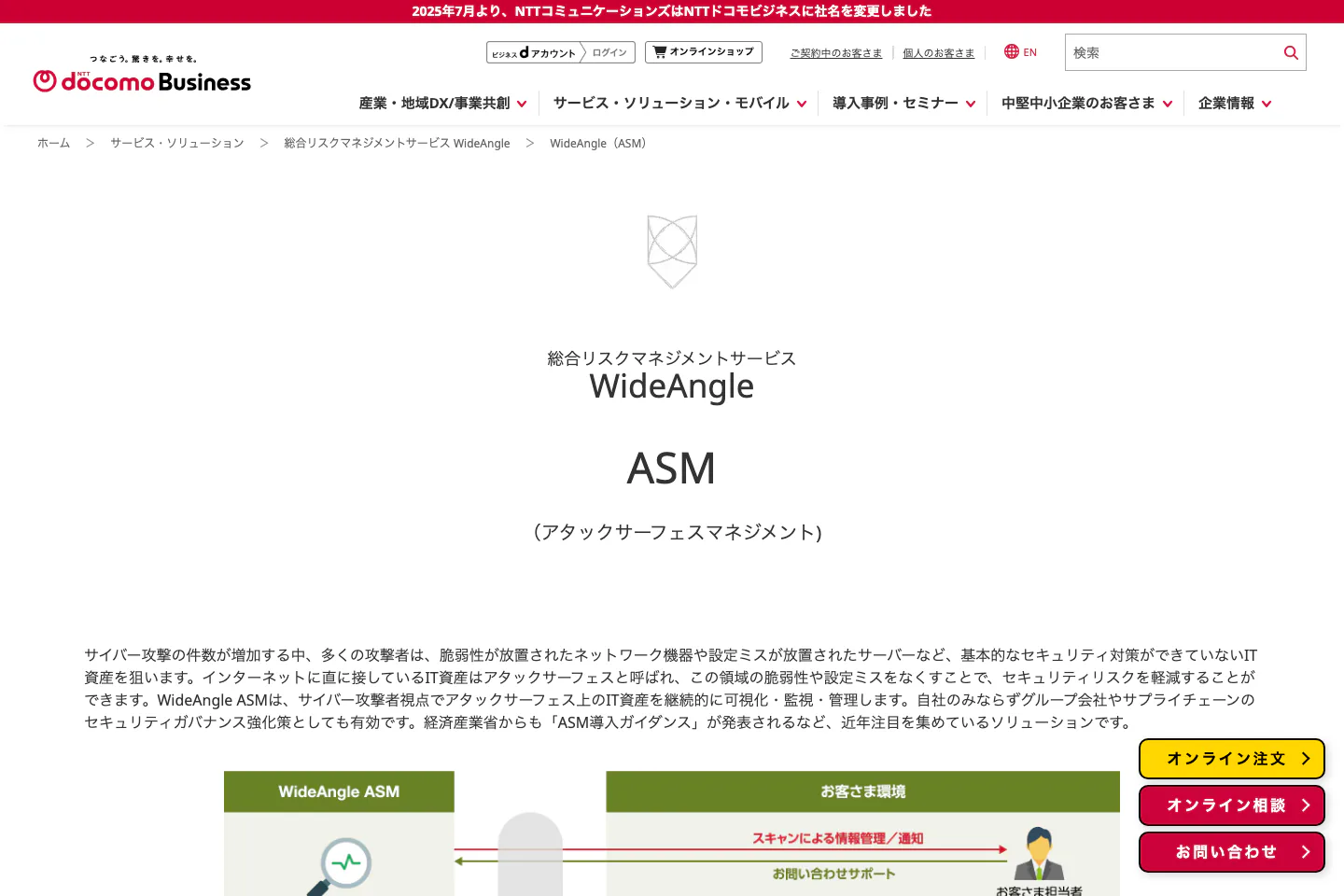
Task: Expand the 産業・地域DX/事業共創 menu
Action: click(x=442, y=104)
